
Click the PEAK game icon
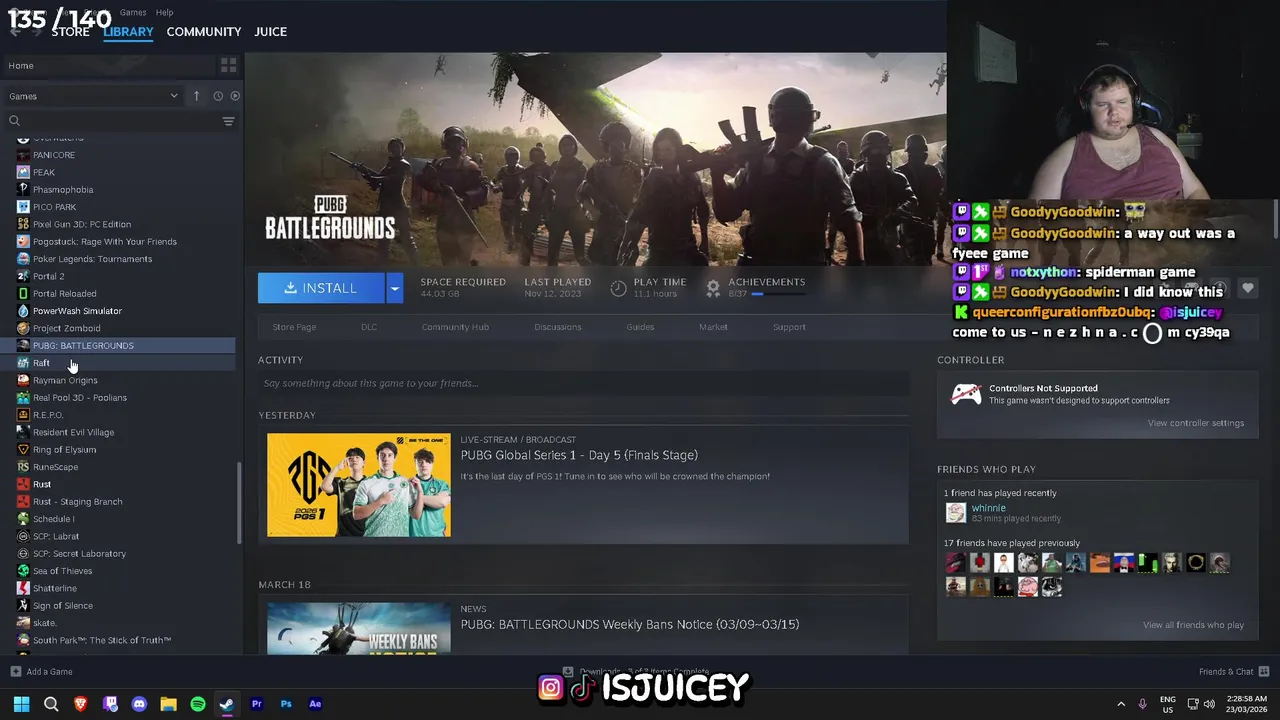23,172
